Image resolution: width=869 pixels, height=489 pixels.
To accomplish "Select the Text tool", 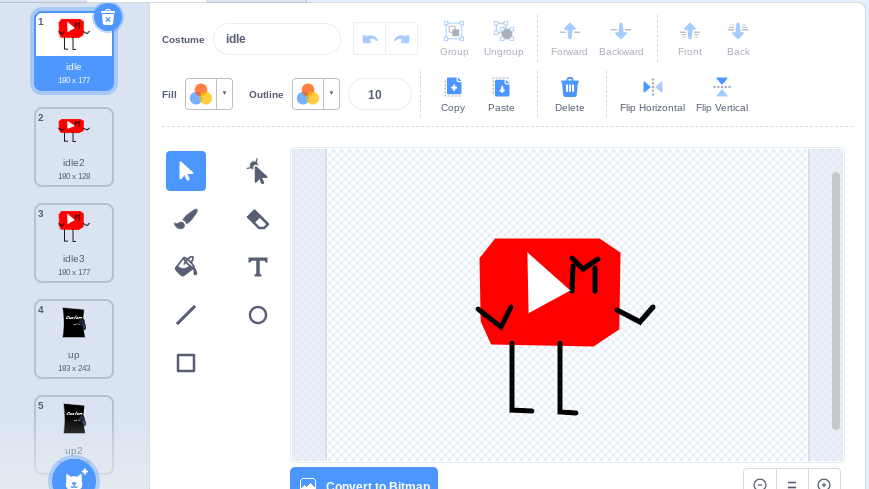I will click(258, 267).
